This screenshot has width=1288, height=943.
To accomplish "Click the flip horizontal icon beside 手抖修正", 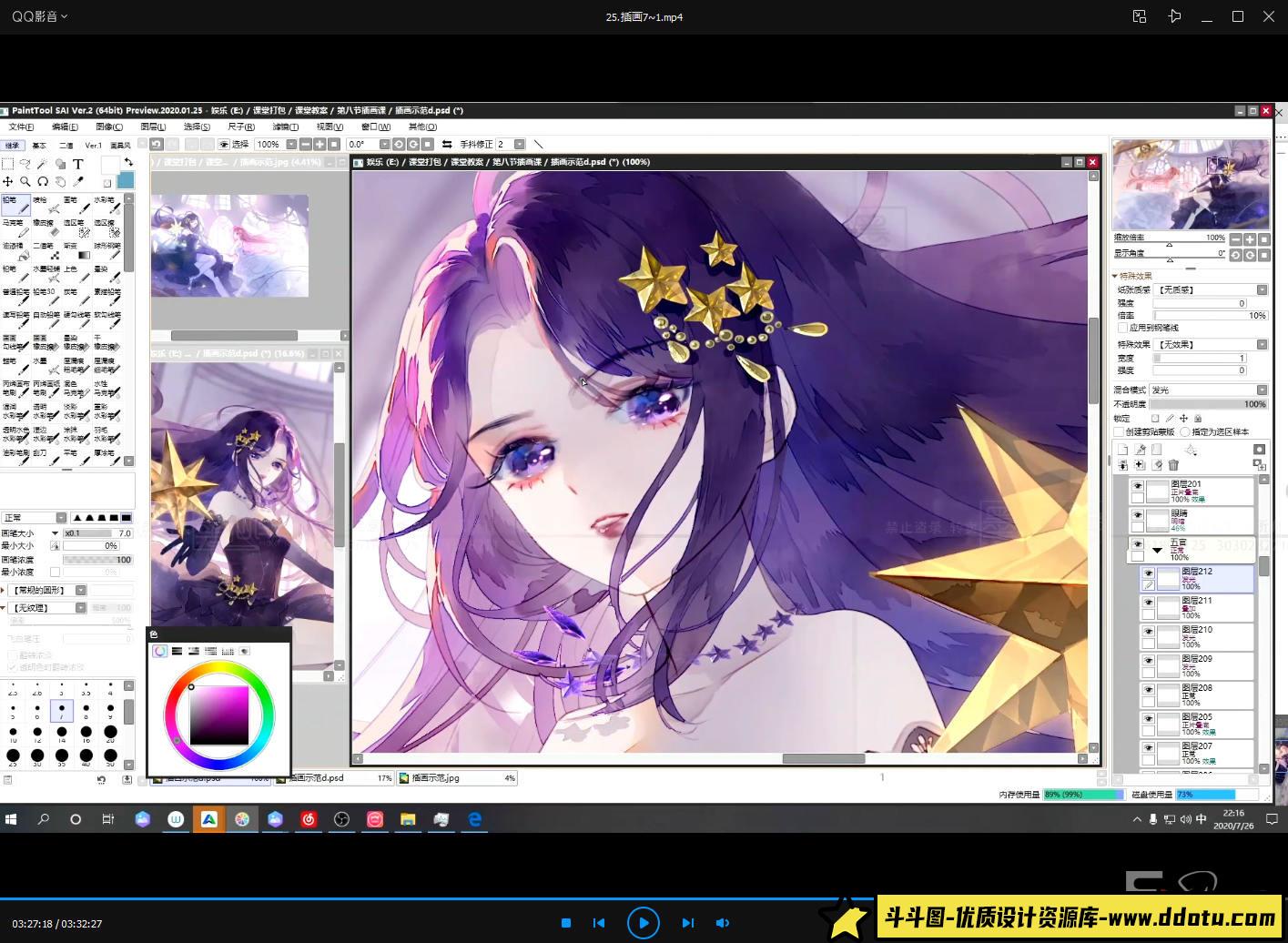I will 447,144.
